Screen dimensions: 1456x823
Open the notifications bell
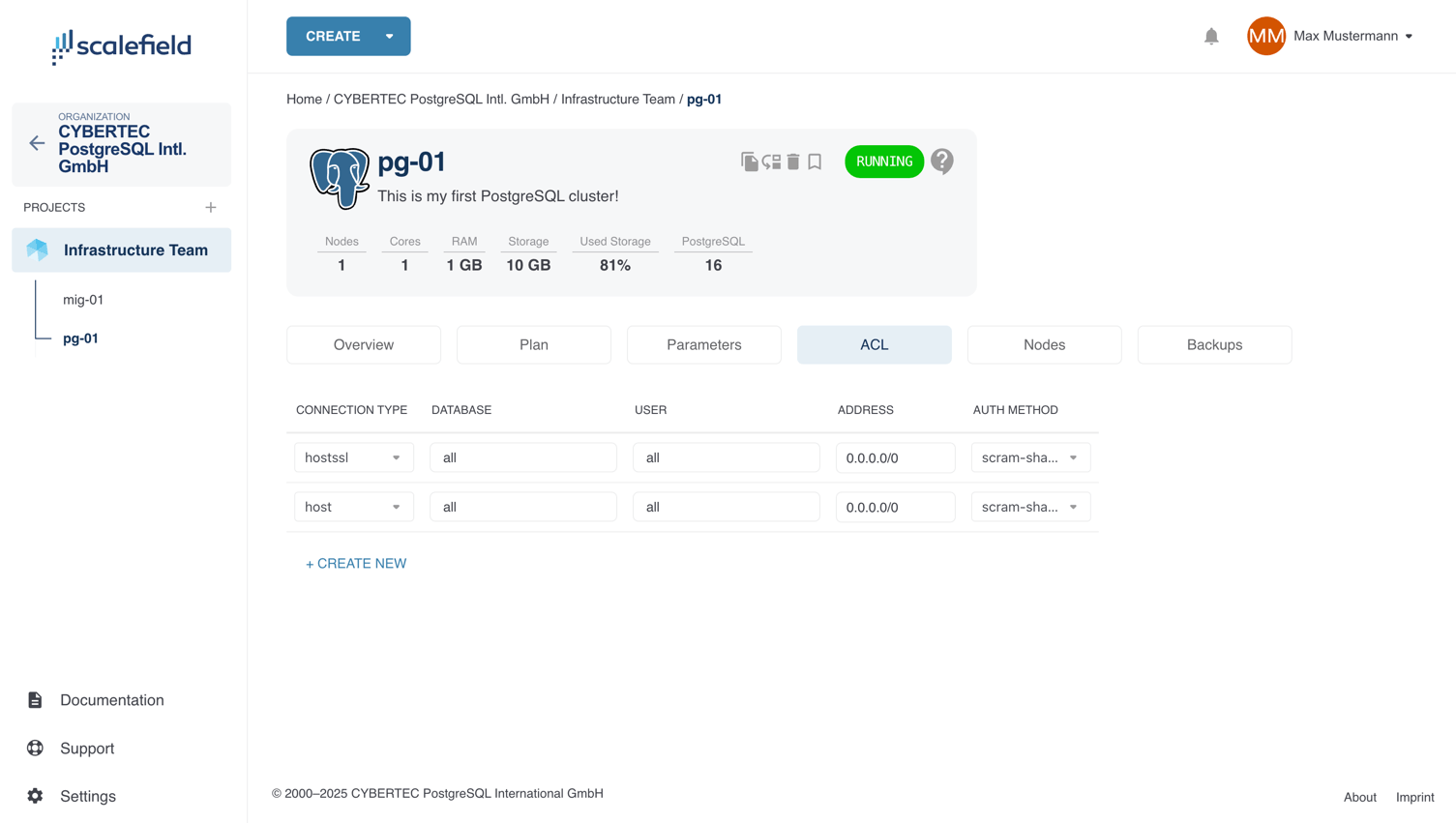click(1211, 37)
